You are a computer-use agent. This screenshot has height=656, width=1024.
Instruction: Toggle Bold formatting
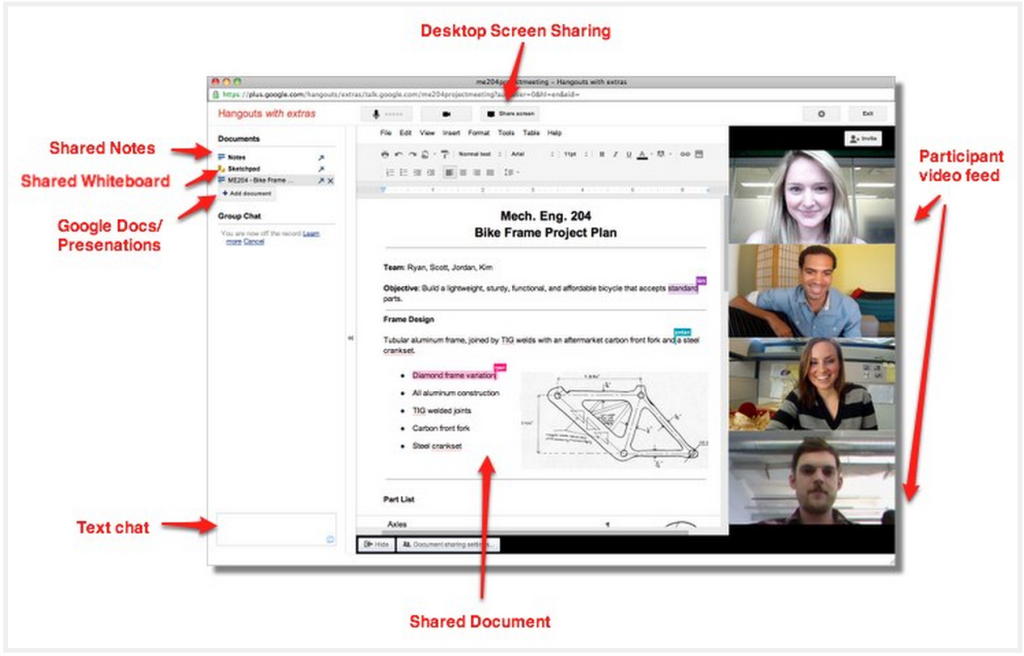pos(602,154)
